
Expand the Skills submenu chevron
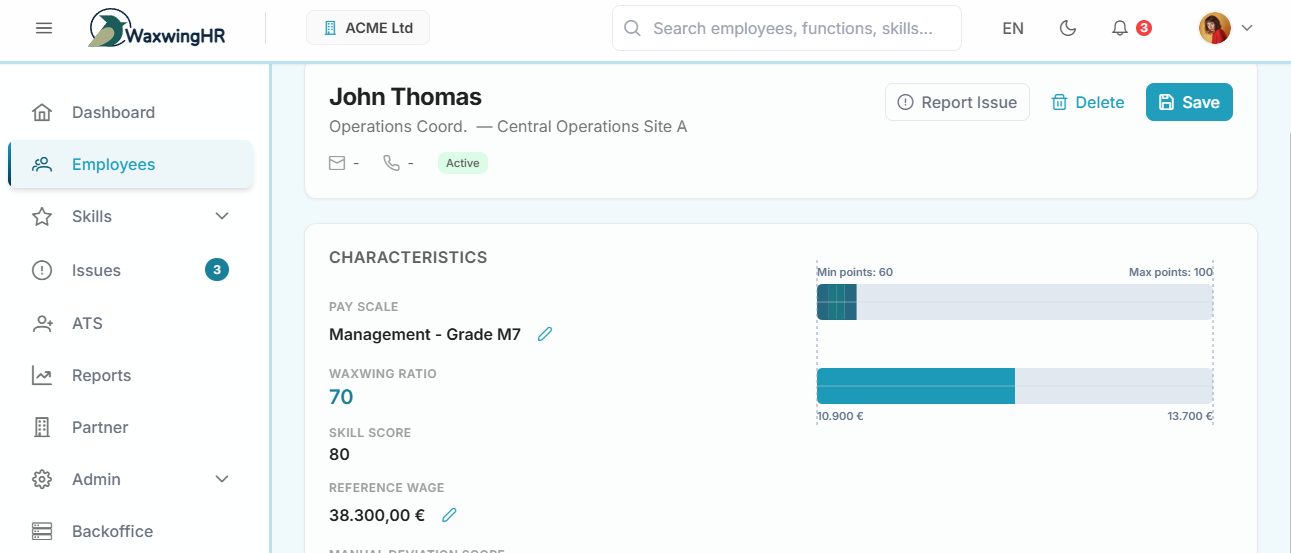tap(222, 216)
